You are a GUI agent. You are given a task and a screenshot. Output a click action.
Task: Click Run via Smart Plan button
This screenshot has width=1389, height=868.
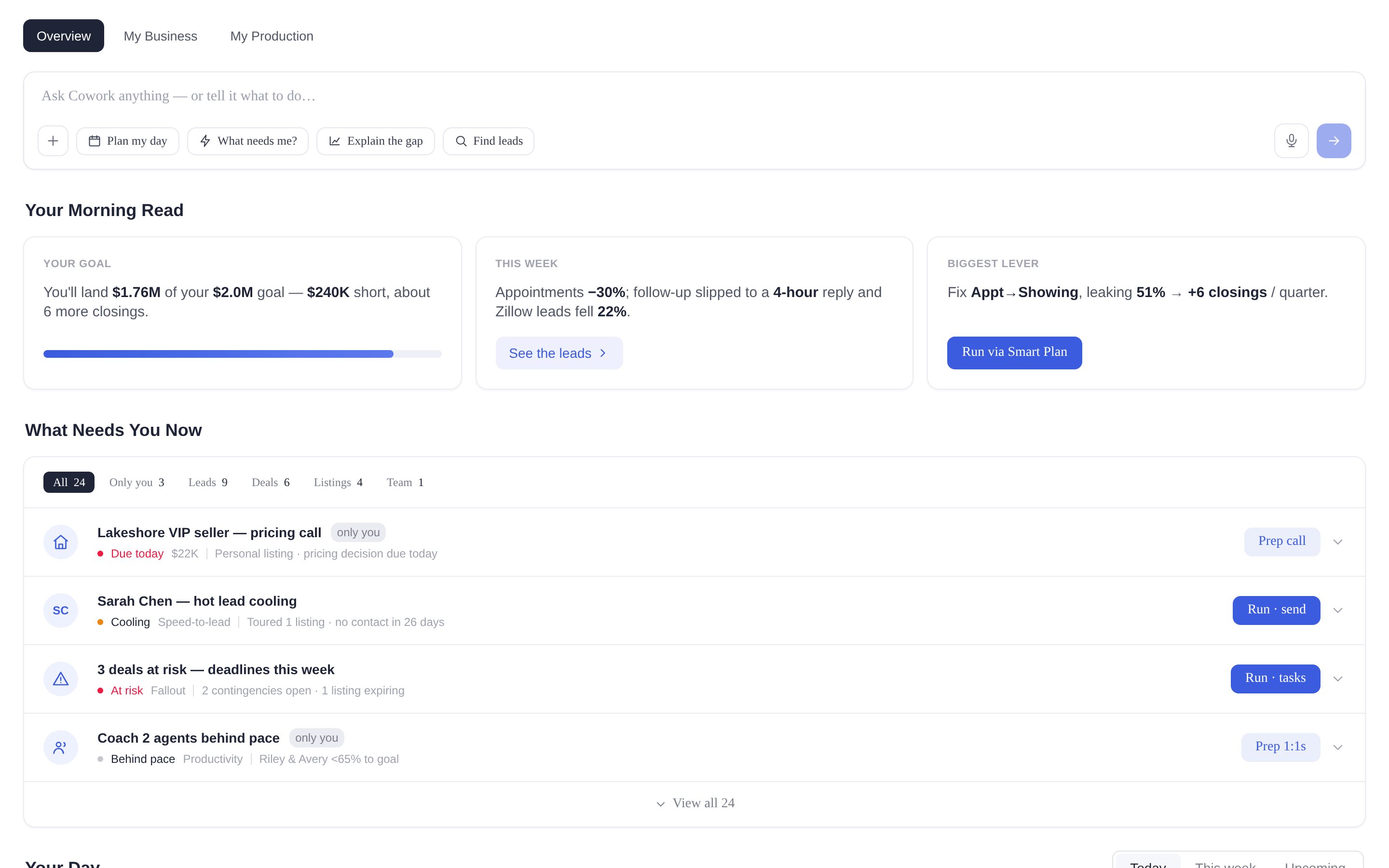pyautogui.click(x=1014, y=353)
